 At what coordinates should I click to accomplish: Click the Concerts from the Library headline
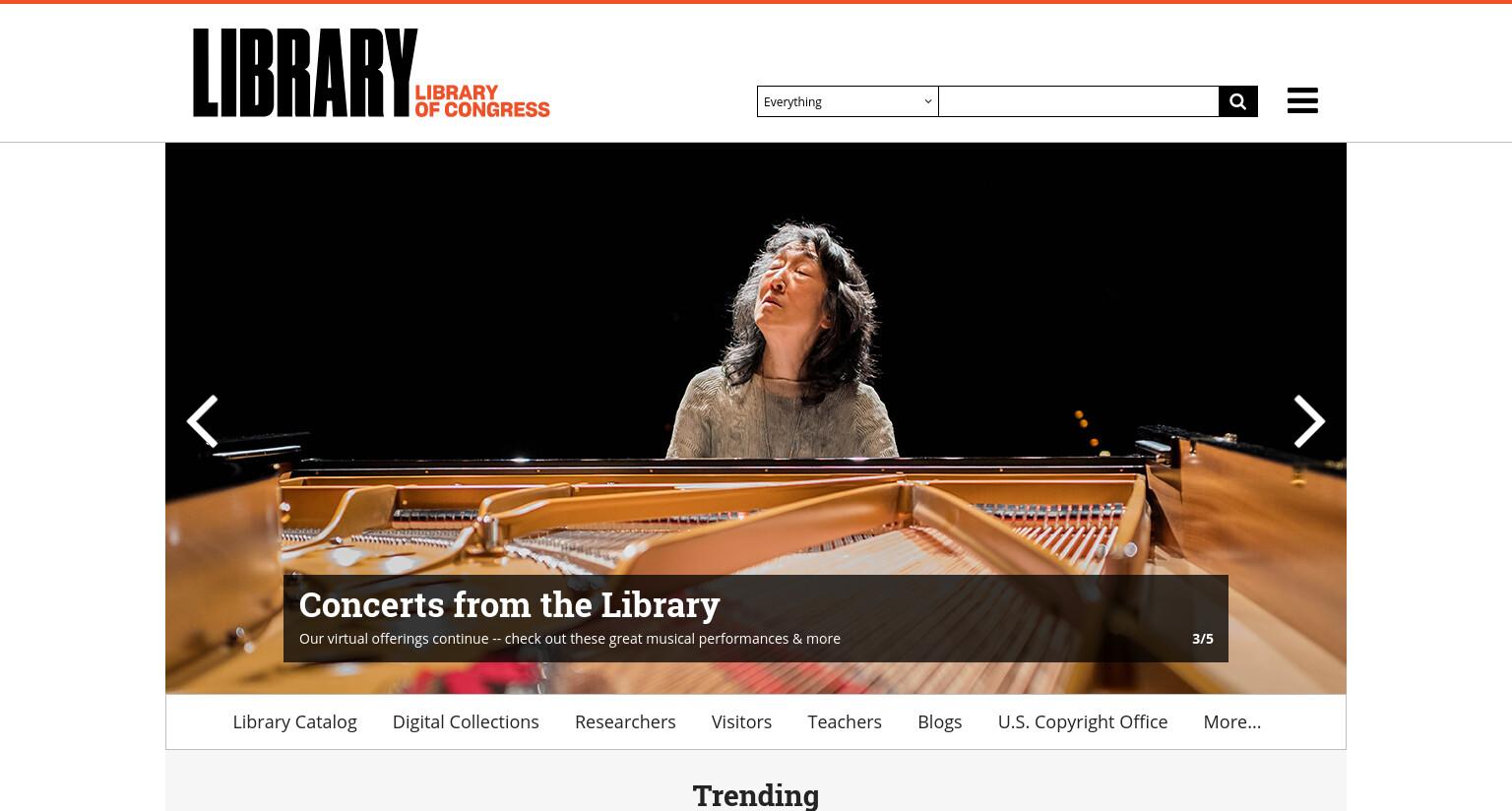[509, 604]
